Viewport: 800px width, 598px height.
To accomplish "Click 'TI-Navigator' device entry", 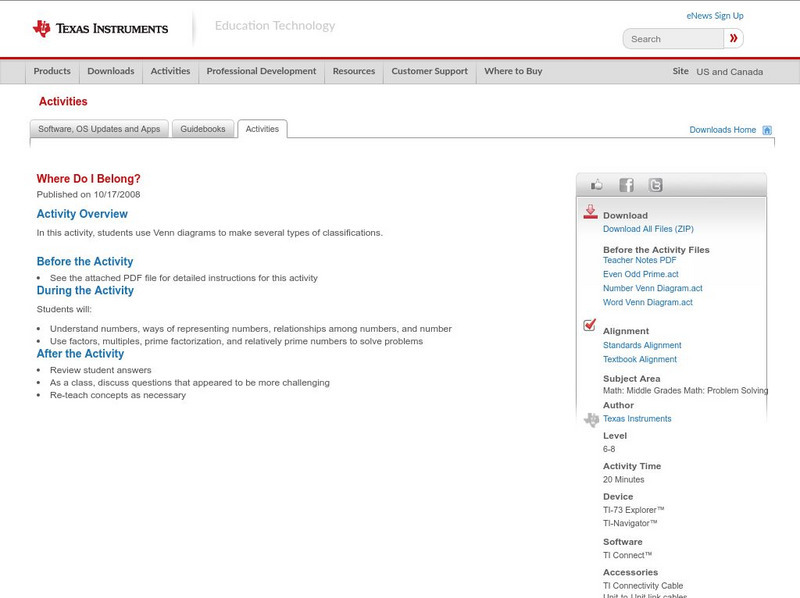I will click(x=630, y=524).
